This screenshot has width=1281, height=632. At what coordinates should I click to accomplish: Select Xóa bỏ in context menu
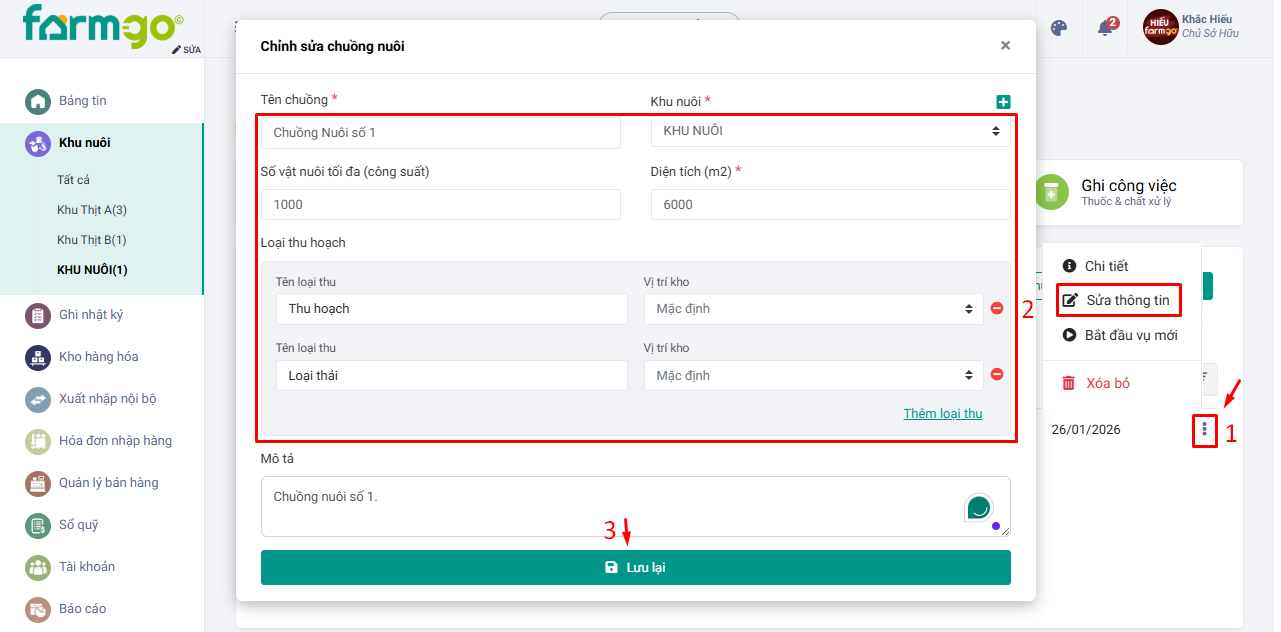pos(1107,383)
